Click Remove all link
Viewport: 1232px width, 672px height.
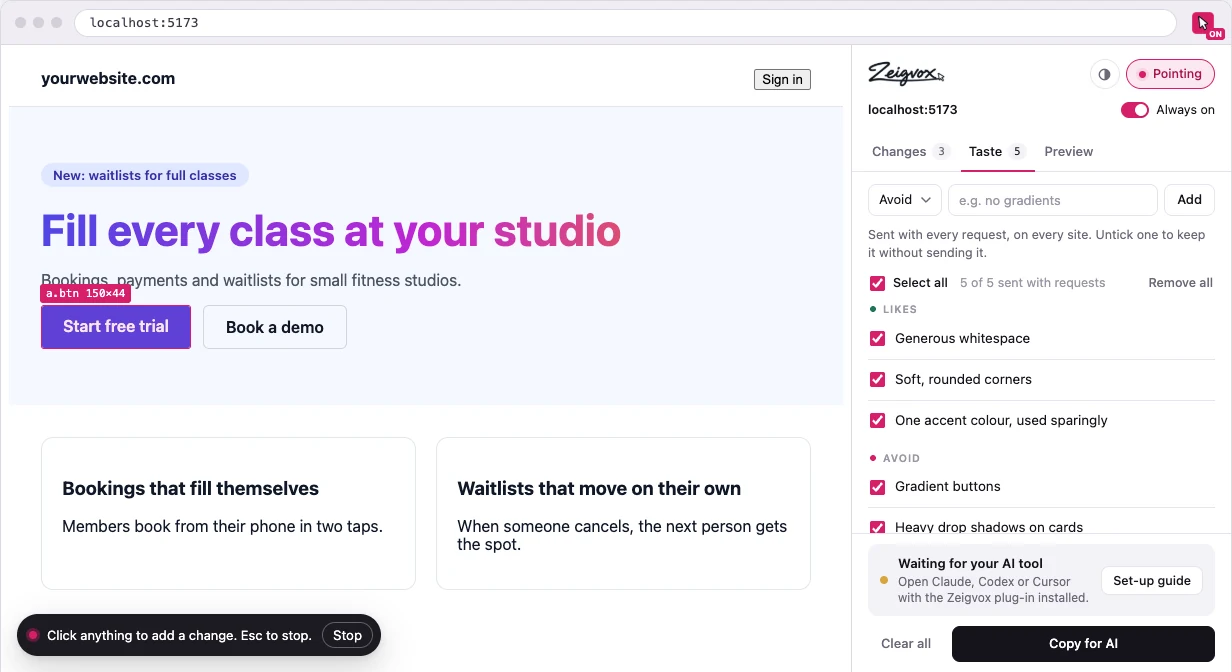(1180, 283)
